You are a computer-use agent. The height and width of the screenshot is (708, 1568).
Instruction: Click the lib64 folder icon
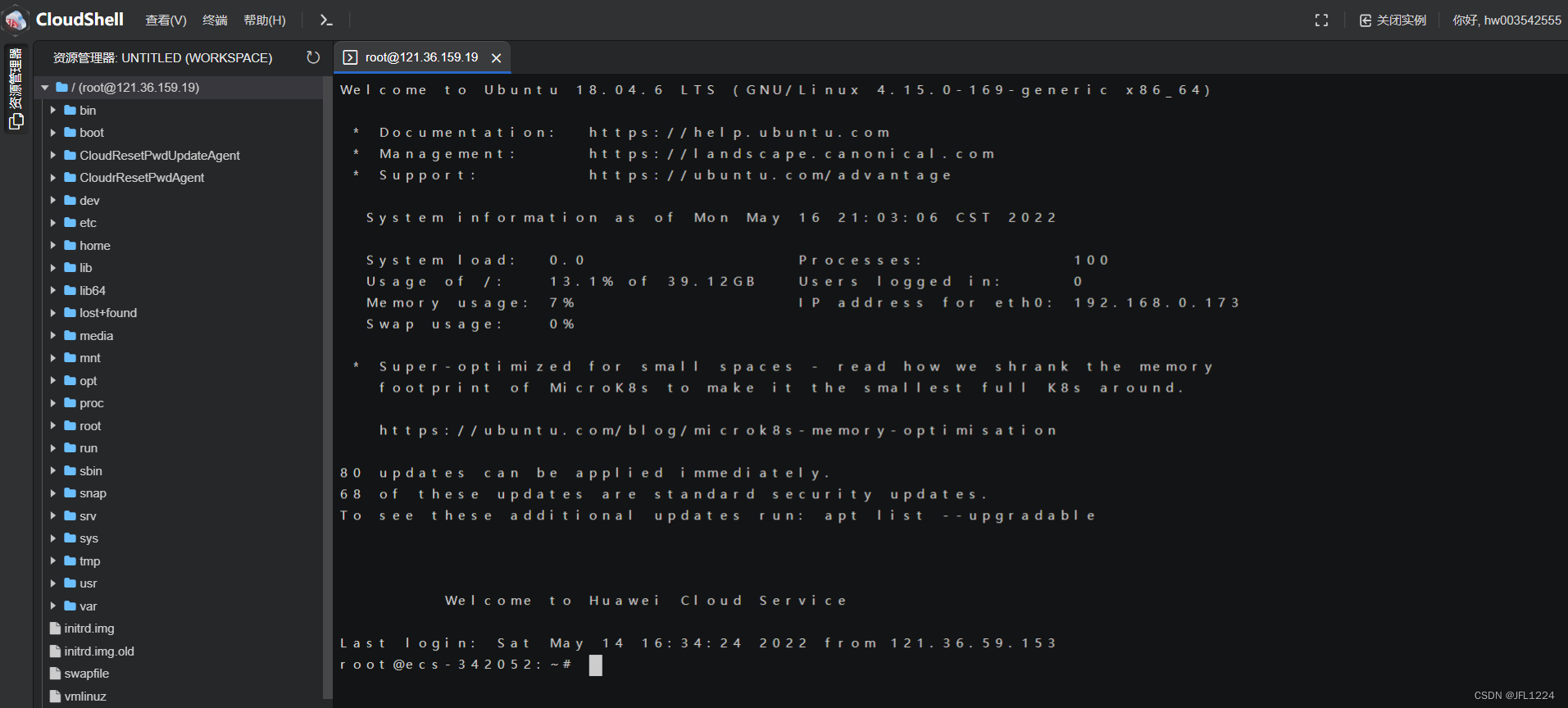point(70,290)
